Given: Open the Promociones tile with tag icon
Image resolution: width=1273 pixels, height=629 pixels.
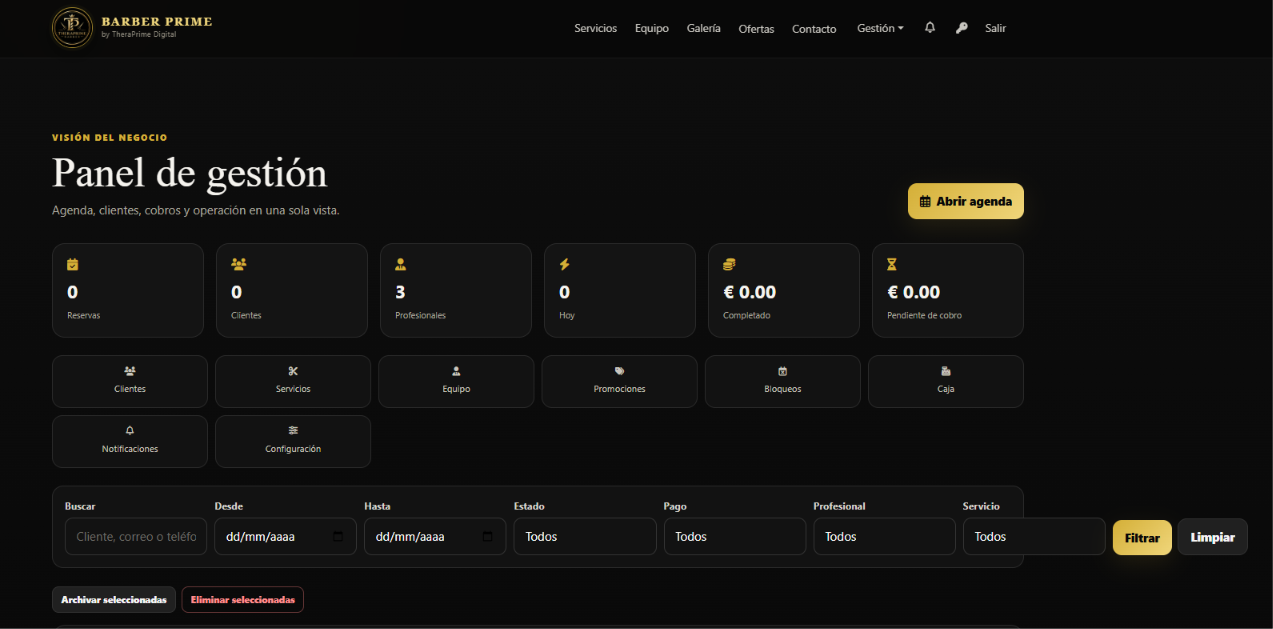Looking at the screenshot, I should (620, 381).
